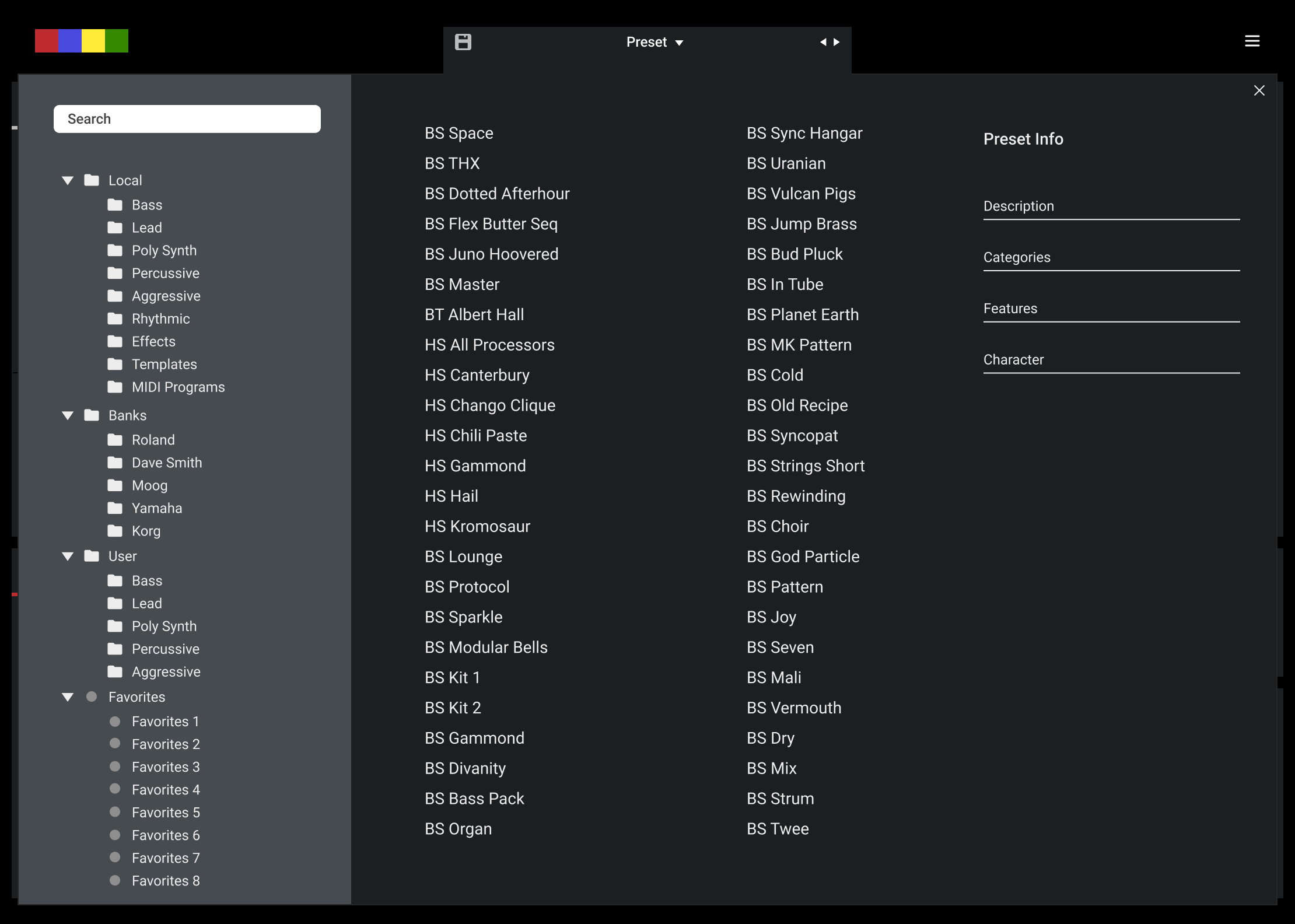Close the preset browser panel
Screen dimensions: 1295x924
(x=1259, y=90)
